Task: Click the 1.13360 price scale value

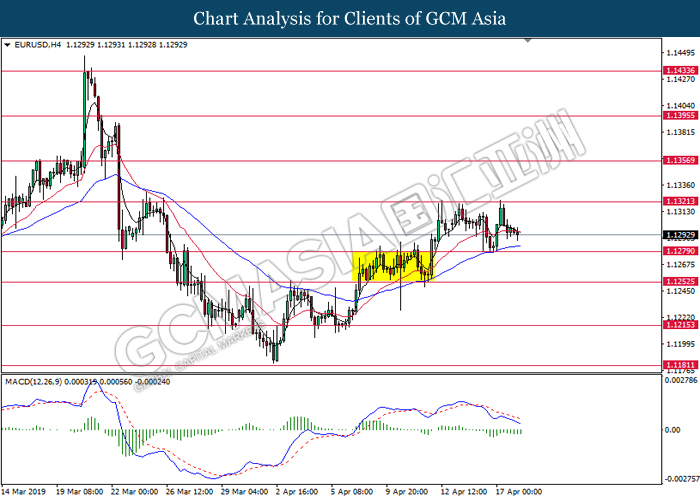Action: [x=681, y=185]
